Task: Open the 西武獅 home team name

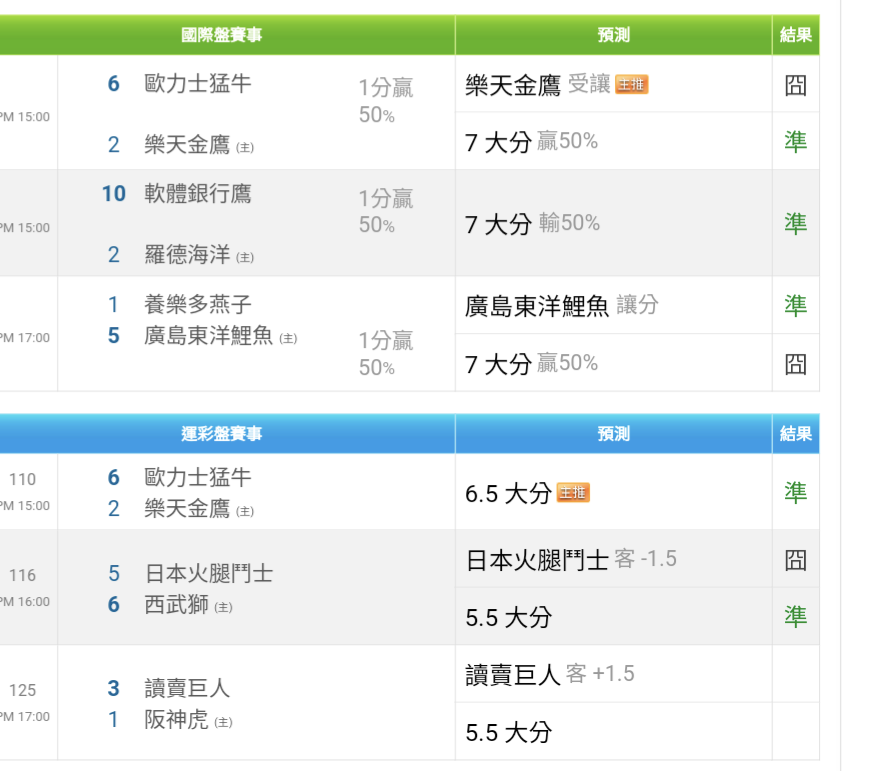Action: point(176,604)
